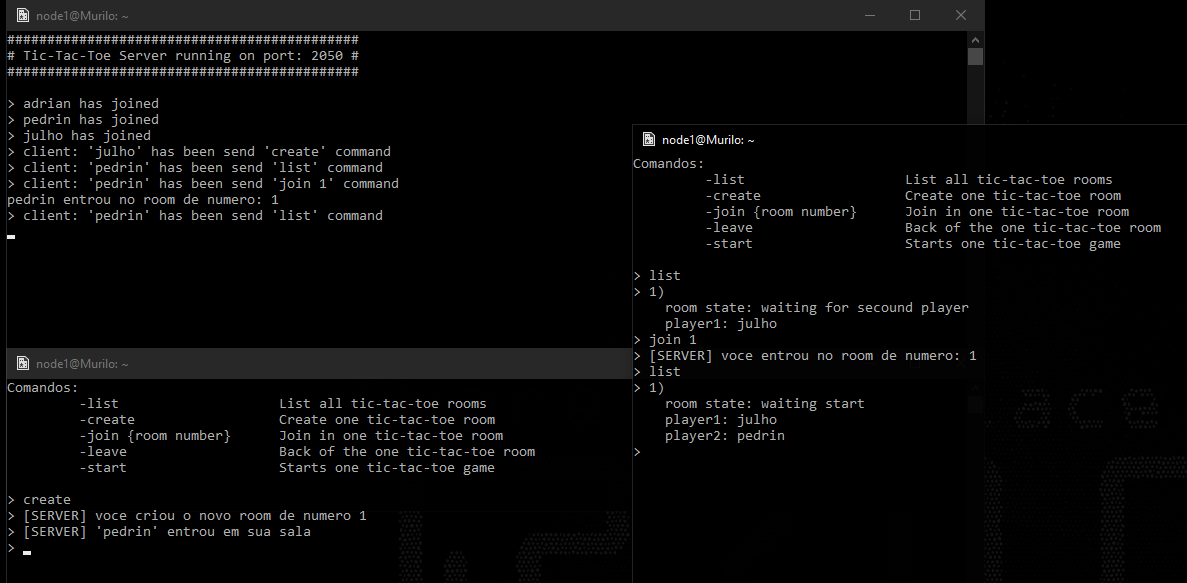The width and height of the screenshot is (1187, 583).
Task: Click the 'Tic-Tac-Toe Server running on port: 2050' line
Action: [182, 55]
